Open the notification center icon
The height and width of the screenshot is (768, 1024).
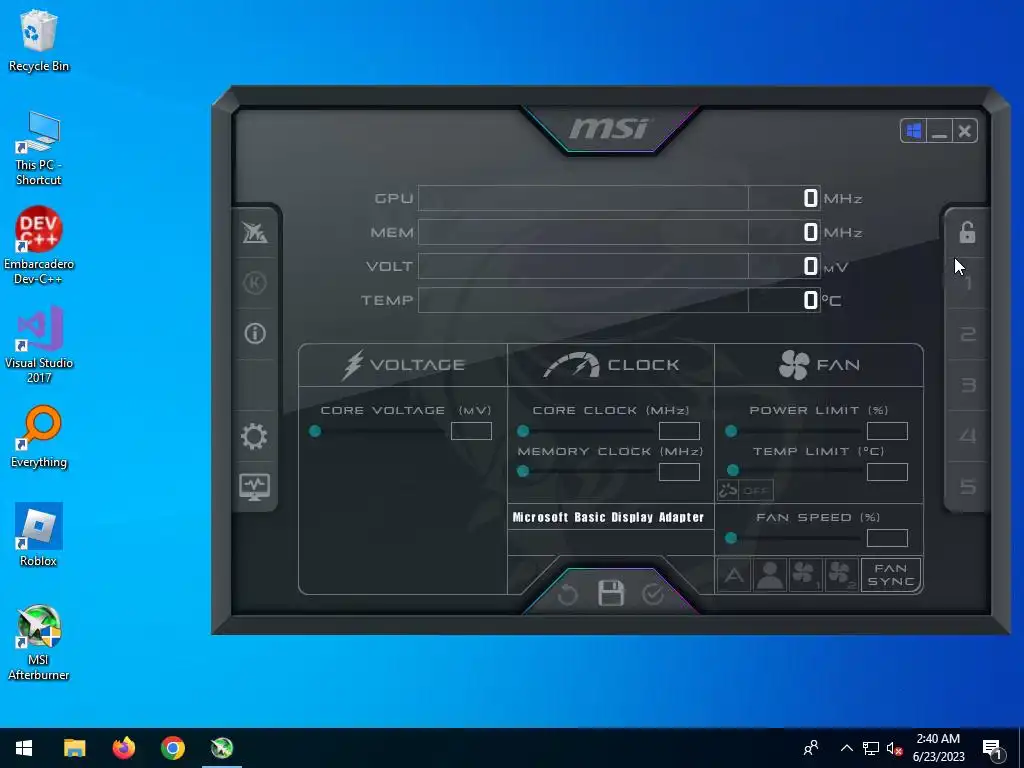(x=992, y=749)
